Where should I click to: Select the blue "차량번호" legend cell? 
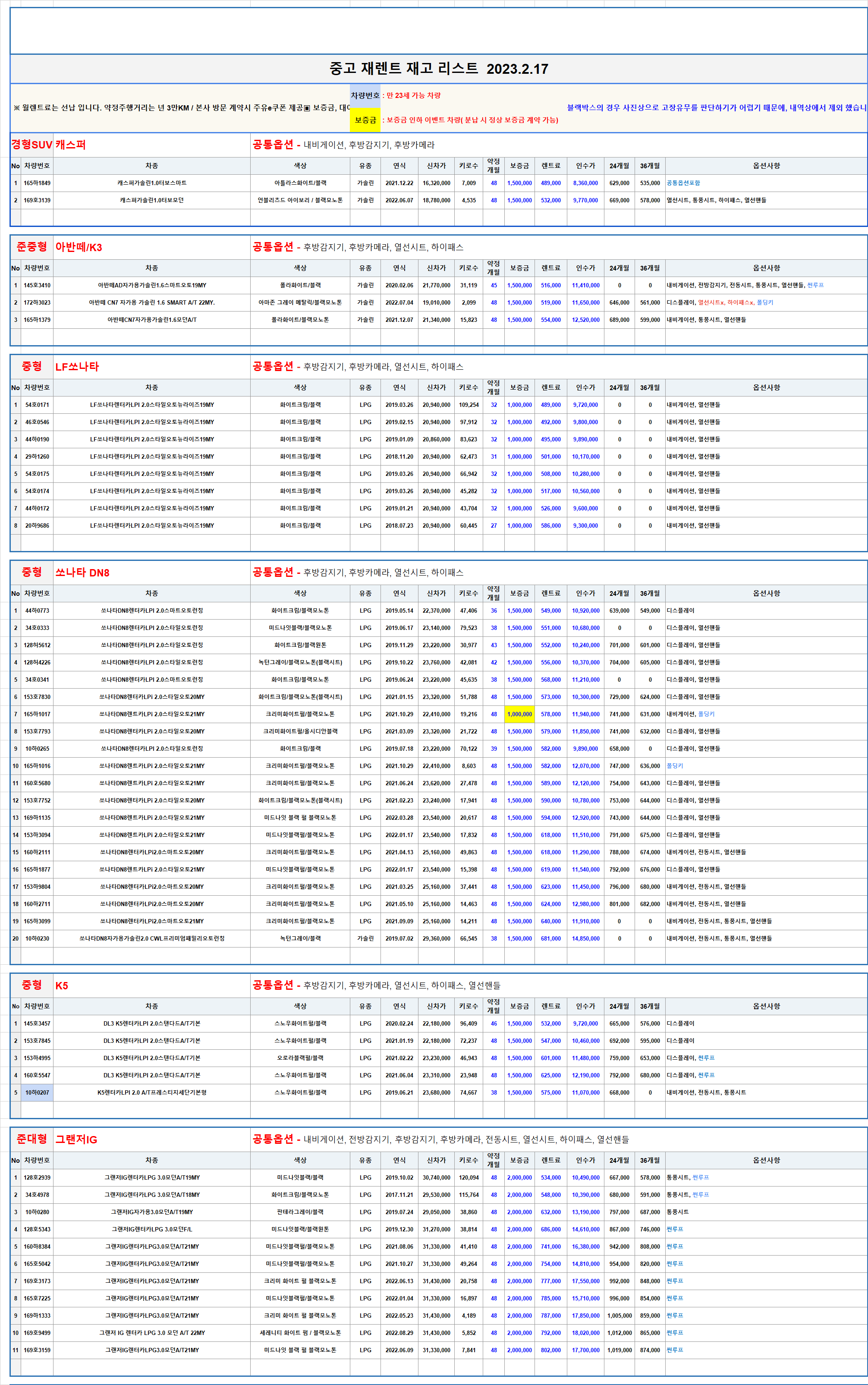[x=365, y=95]
